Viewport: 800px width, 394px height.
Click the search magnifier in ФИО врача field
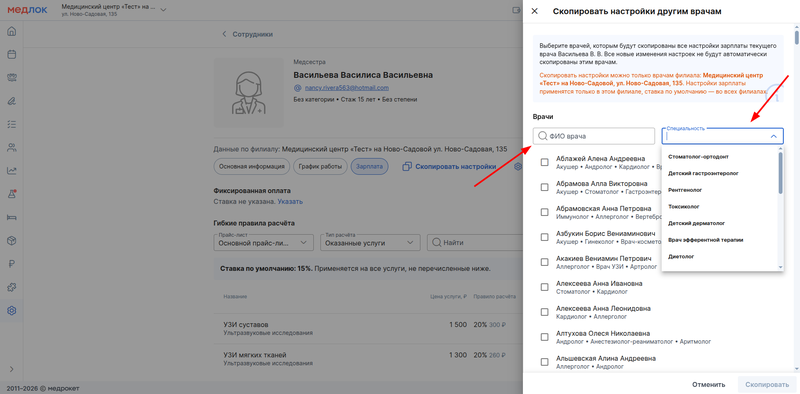542,136
